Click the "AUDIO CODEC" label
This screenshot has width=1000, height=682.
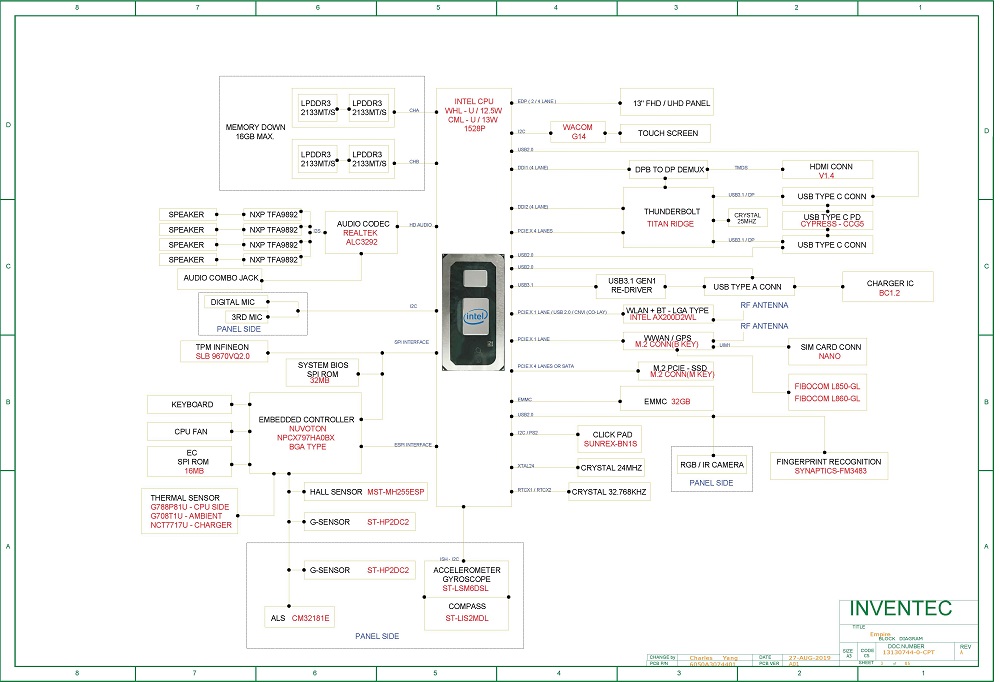(363, 224)
